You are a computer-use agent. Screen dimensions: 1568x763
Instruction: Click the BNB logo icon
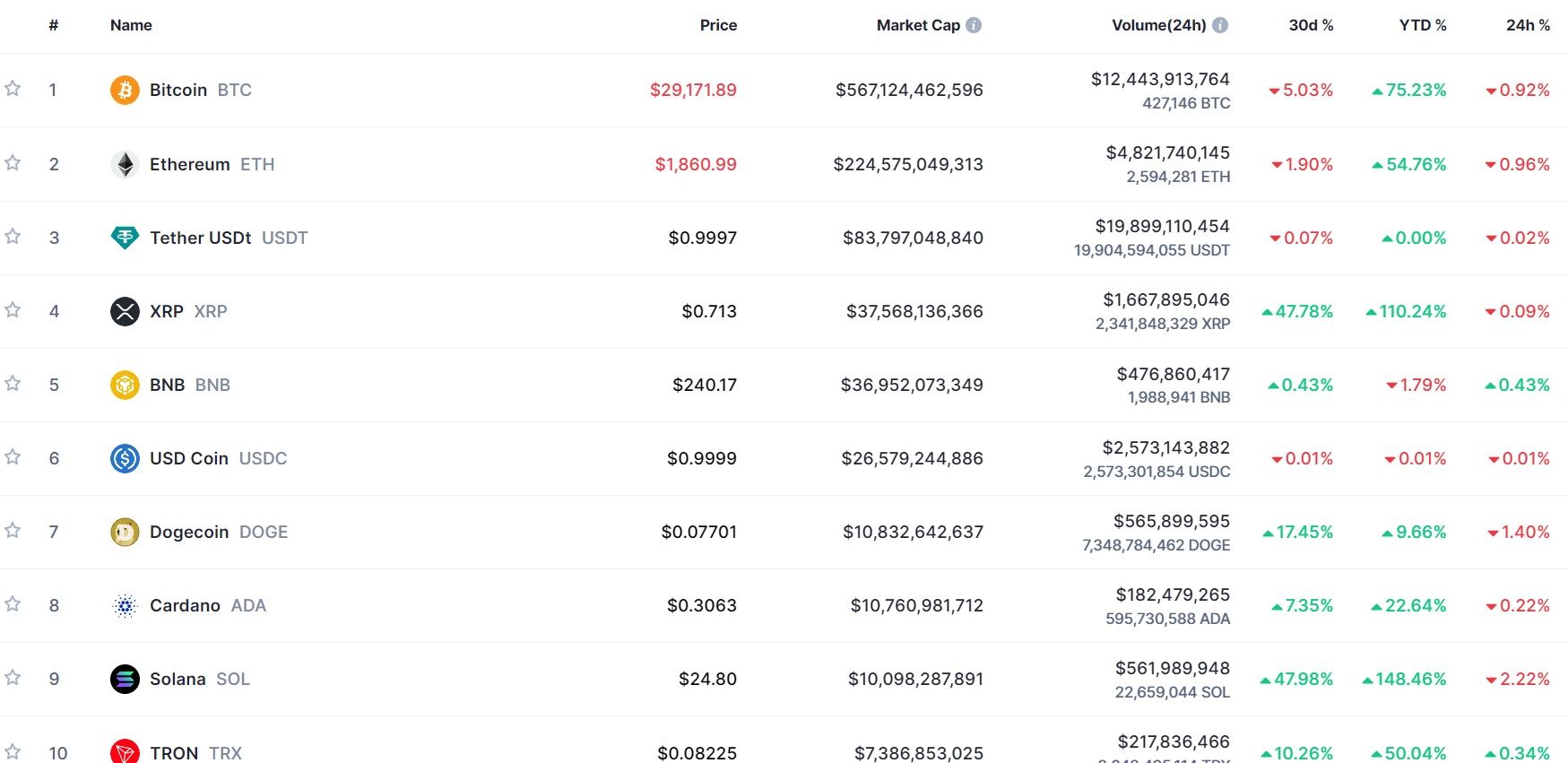[125, 385]
